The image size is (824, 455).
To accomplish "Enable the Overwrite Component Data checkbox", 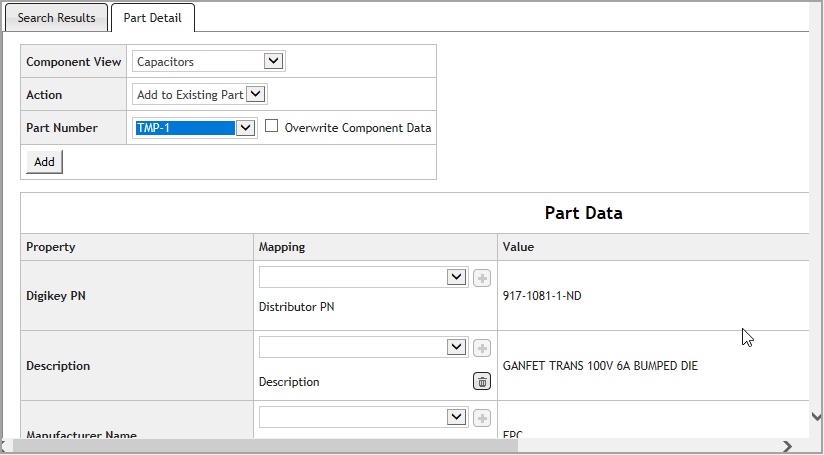I will tap(271, 126).
